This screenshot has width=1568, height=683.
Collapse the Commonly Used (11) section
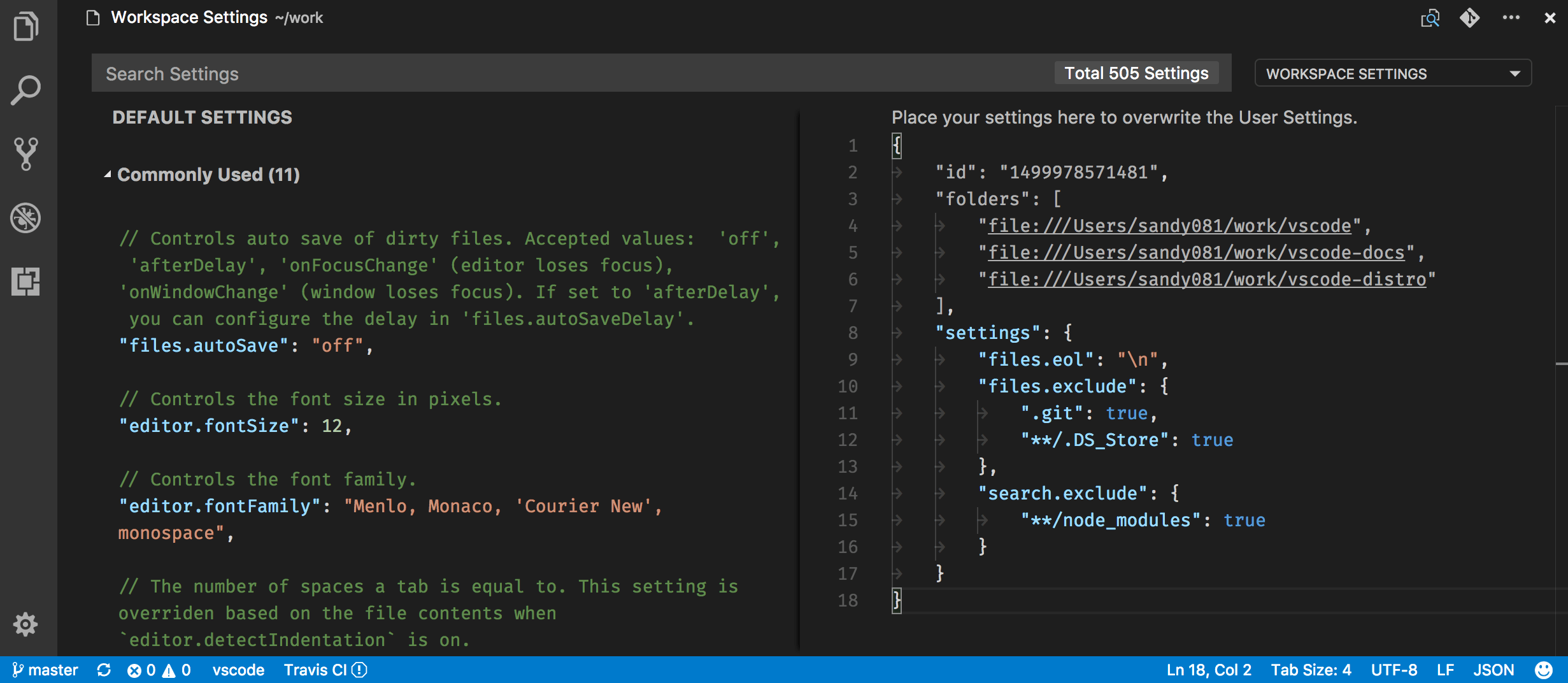click(108, 175)
